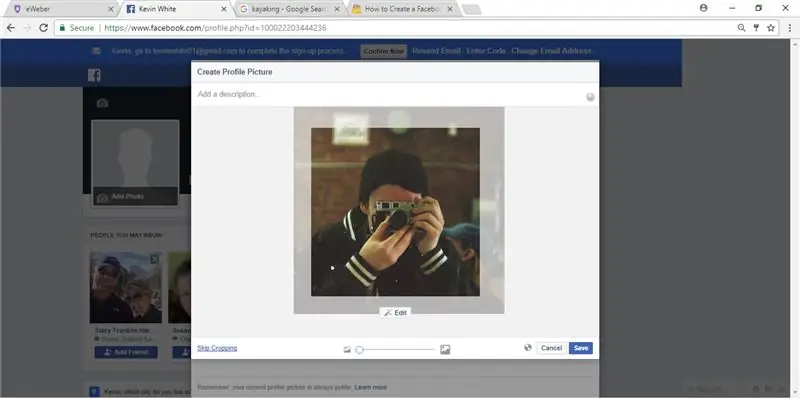Click the Add a description field
This screenshot has height=398, width=800.
(x=388, y=94)
